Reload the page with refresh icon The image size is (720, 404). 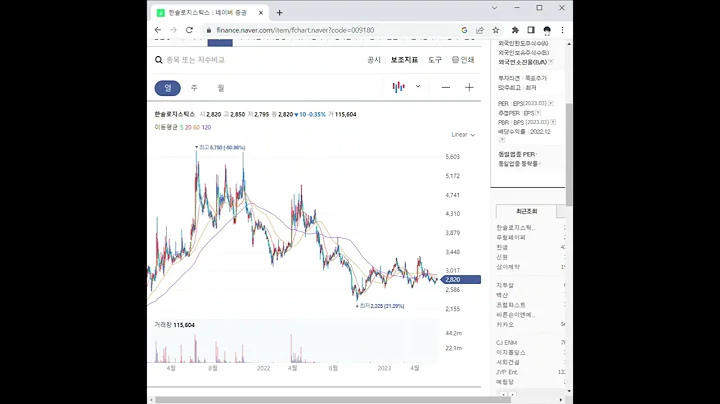(189, 30)
